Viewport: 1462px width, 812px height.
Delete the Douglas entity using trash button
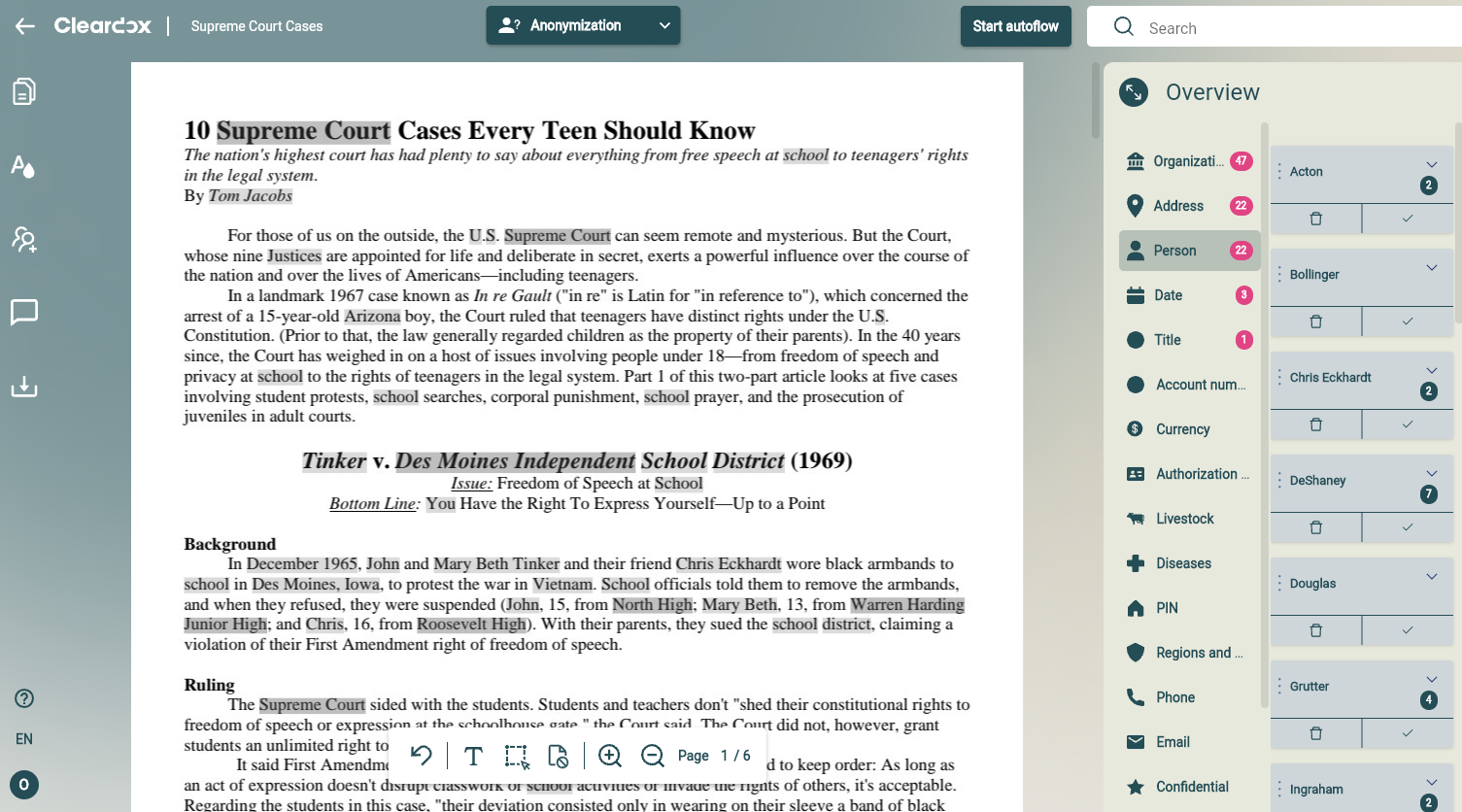[1316, 630]
